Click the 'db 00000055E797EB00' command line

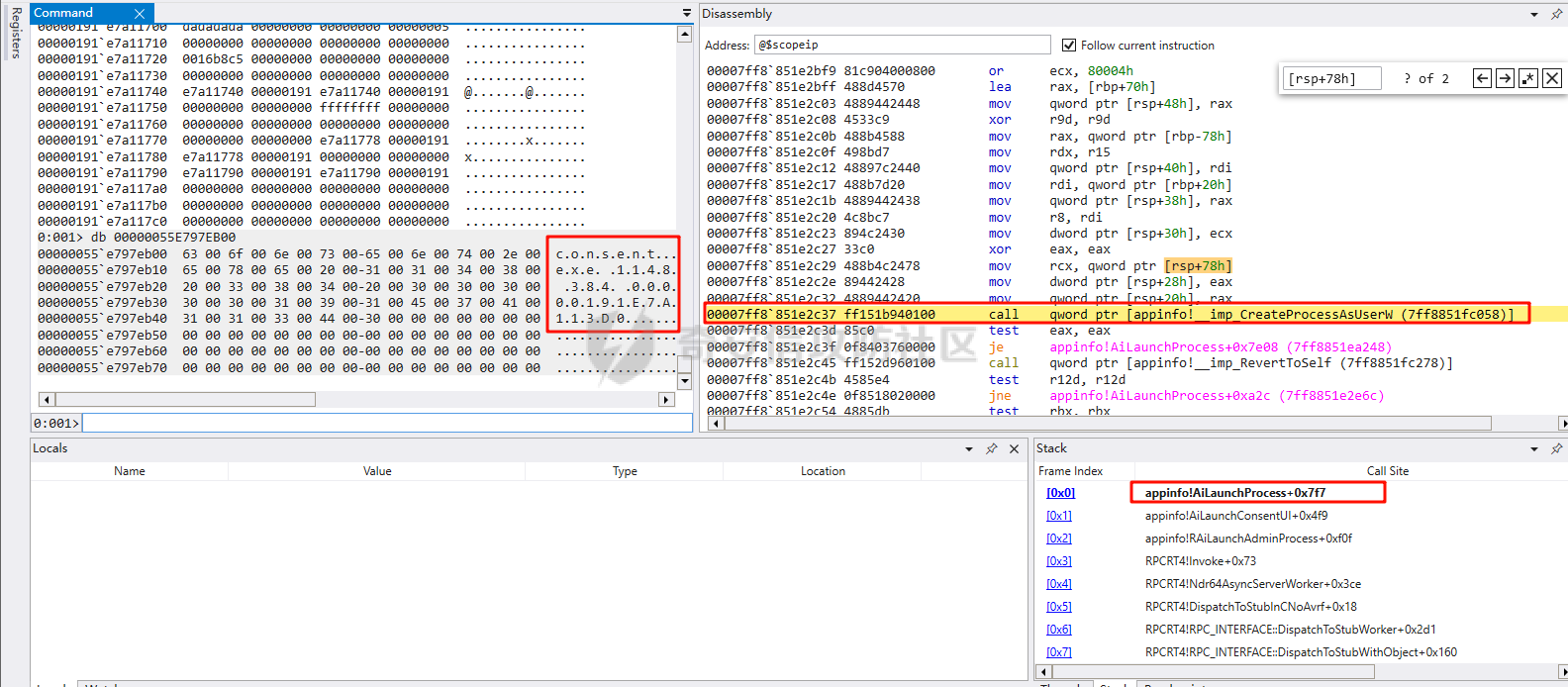[x=137, y=238]
